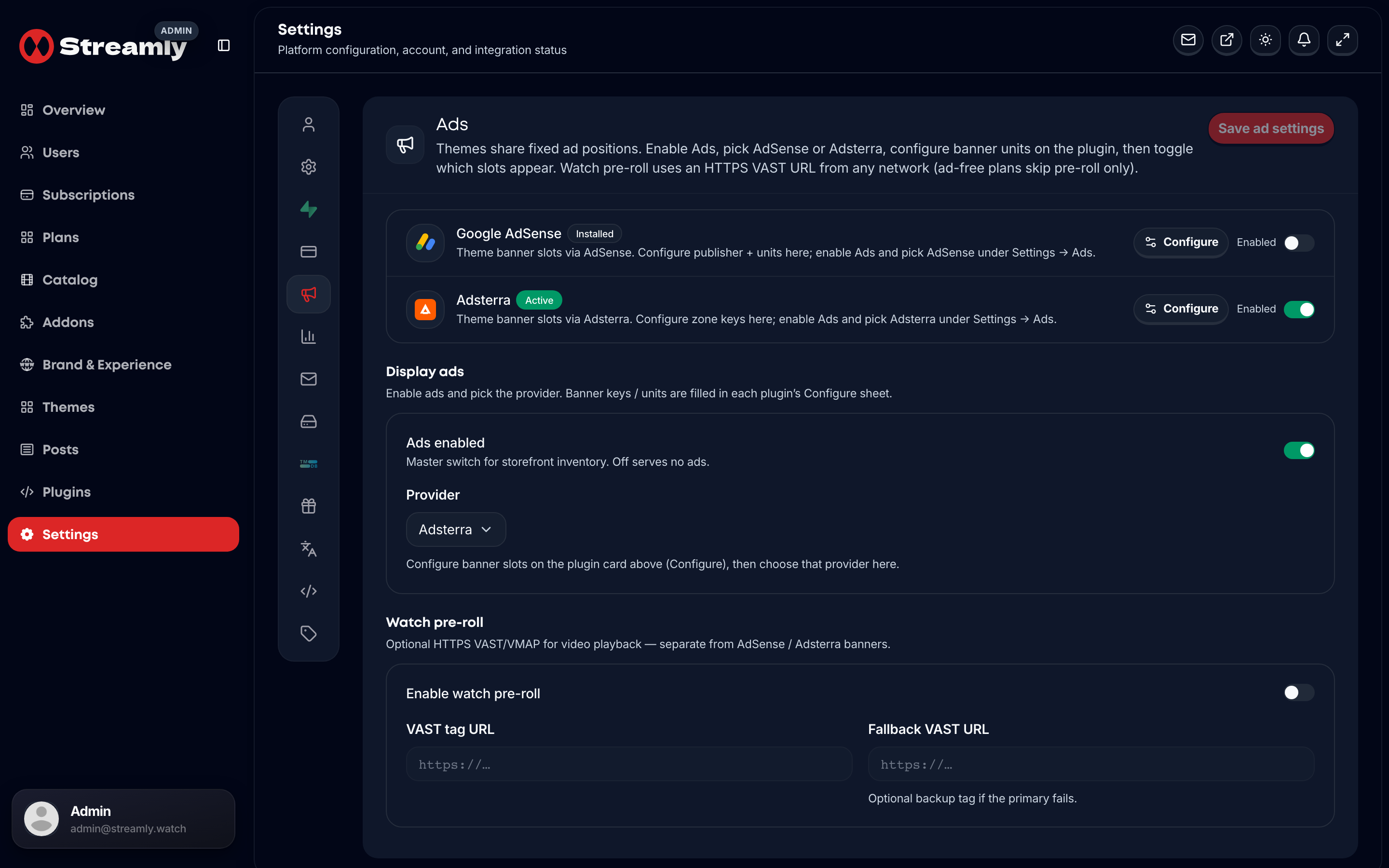Image resolution: width=1389 pixels, height=868 pixels.
Task: Click 'Optional backup tag if the primary fails.'
Action: [x=972, y=799]
